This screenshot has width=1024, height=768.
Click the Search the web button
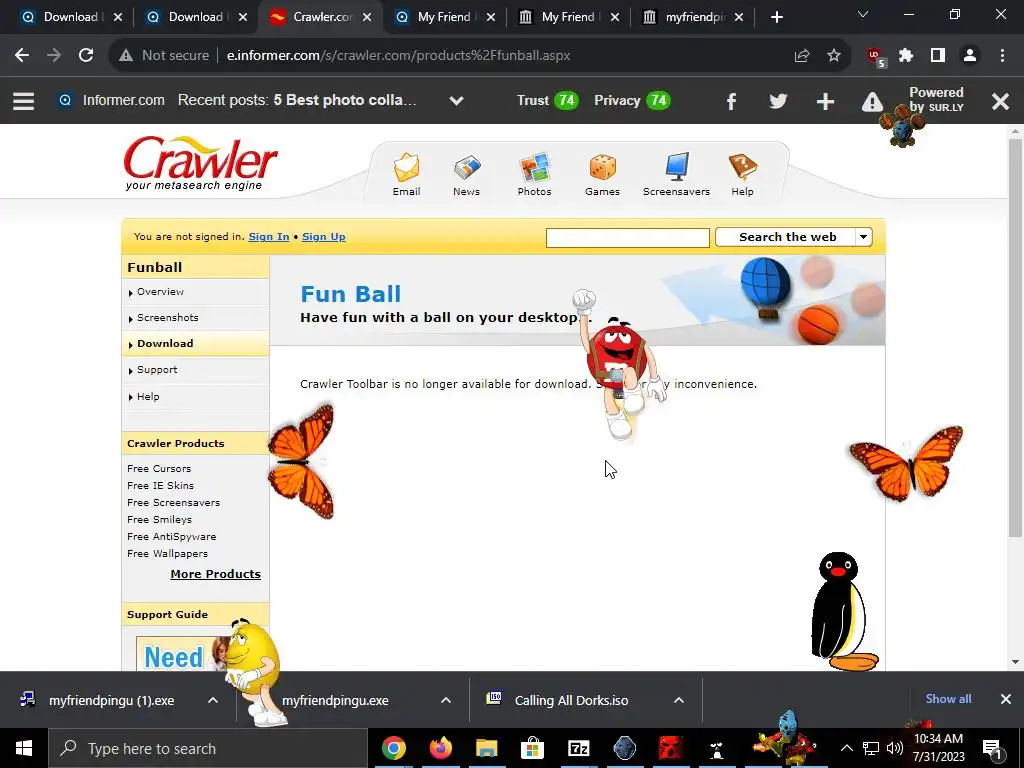coord(788,237)
